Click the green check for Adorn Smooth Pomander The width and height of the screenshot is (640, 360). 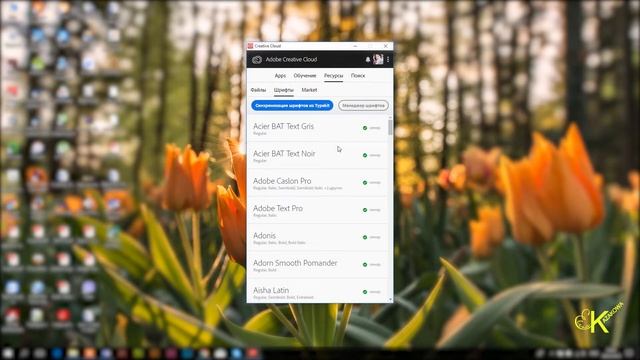[x=365, y=265]
